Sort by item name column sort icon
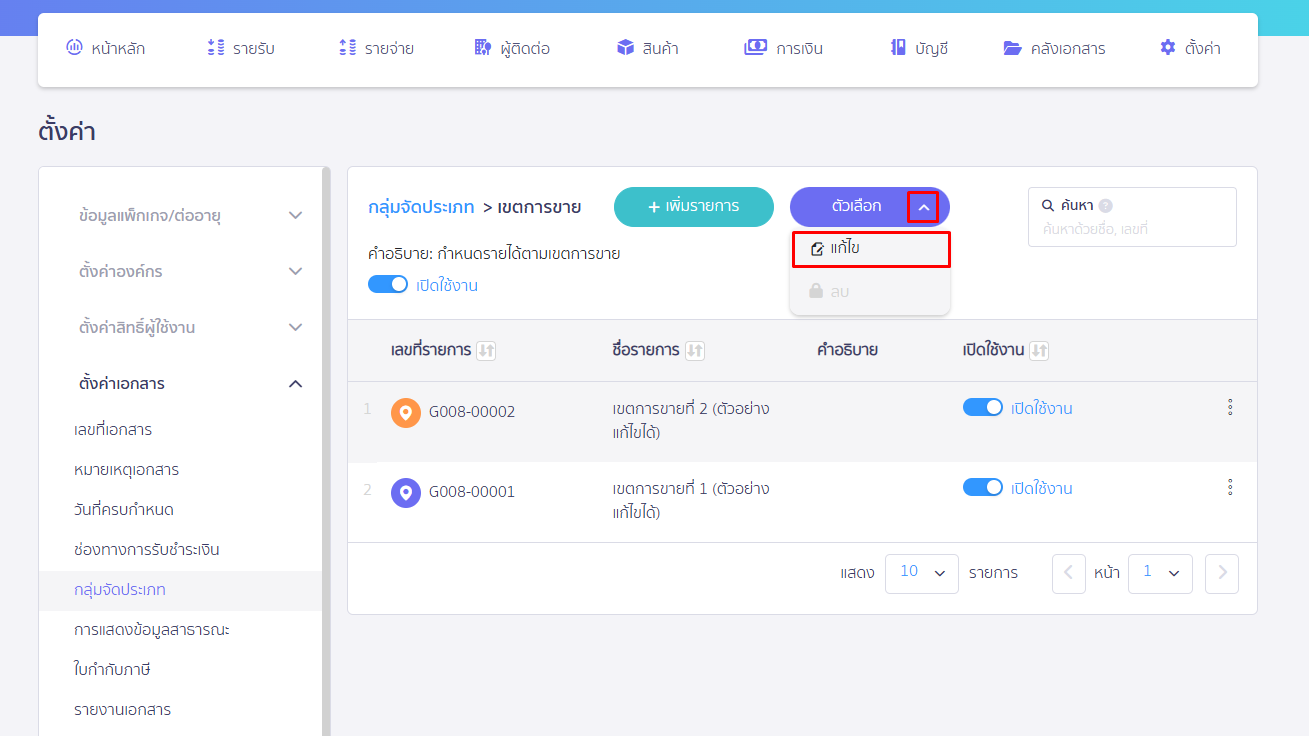Viewport: 1309px width, 736px height. pos(695,350)
